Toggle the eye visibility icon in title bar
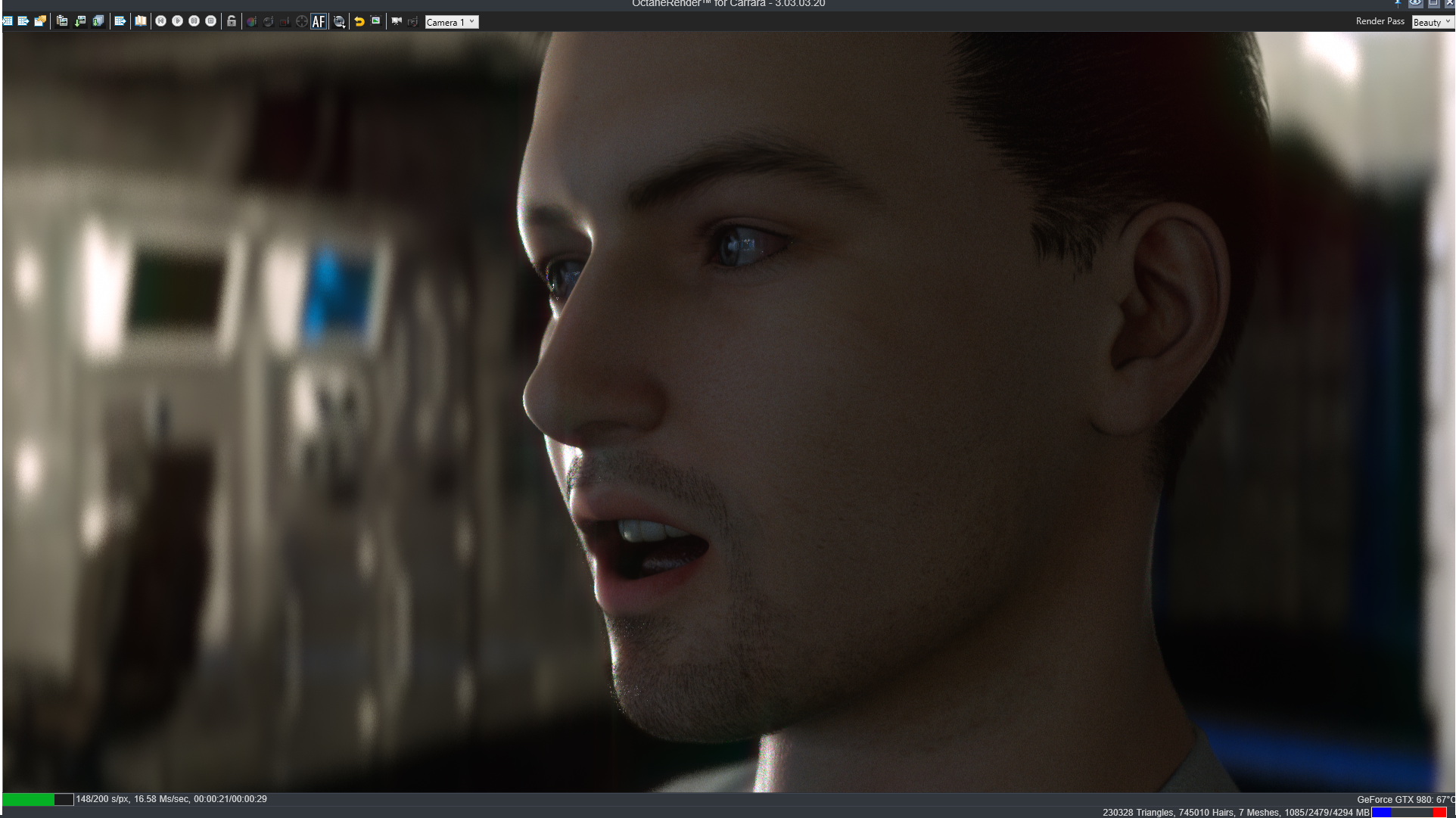Screen dimensions: 1456x818 [1414, 4]
